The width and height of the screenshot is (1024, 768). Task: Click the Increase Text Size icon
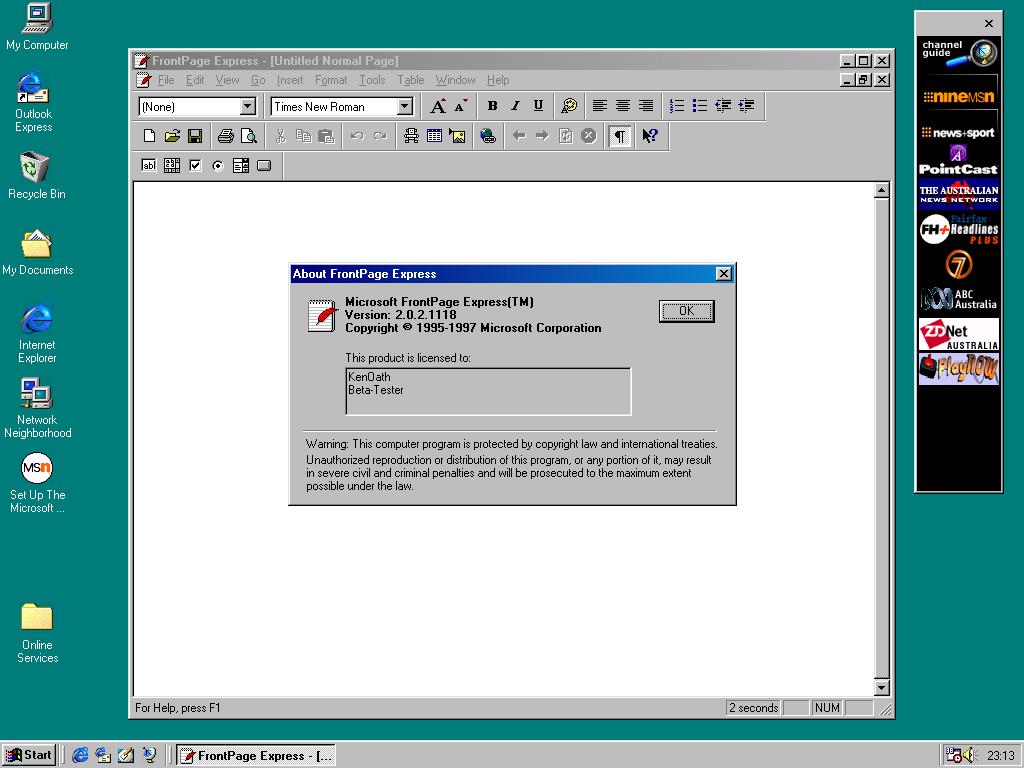438,106
